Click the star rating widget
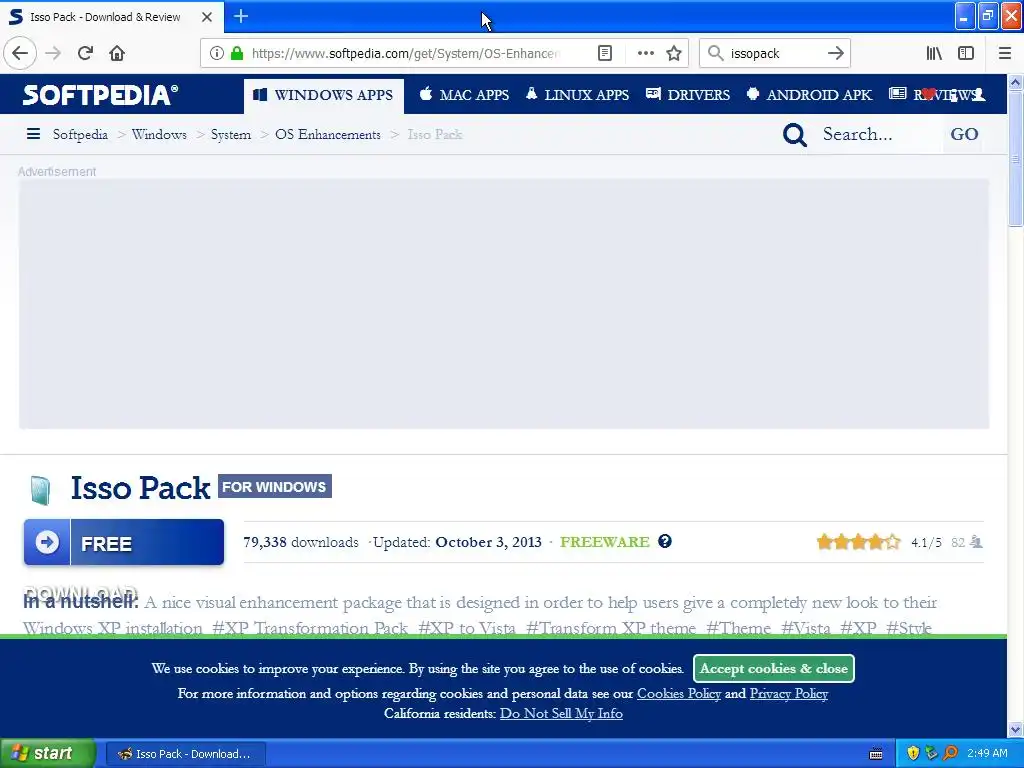Viewport: 1024px width, 768px height. point(858,542)
